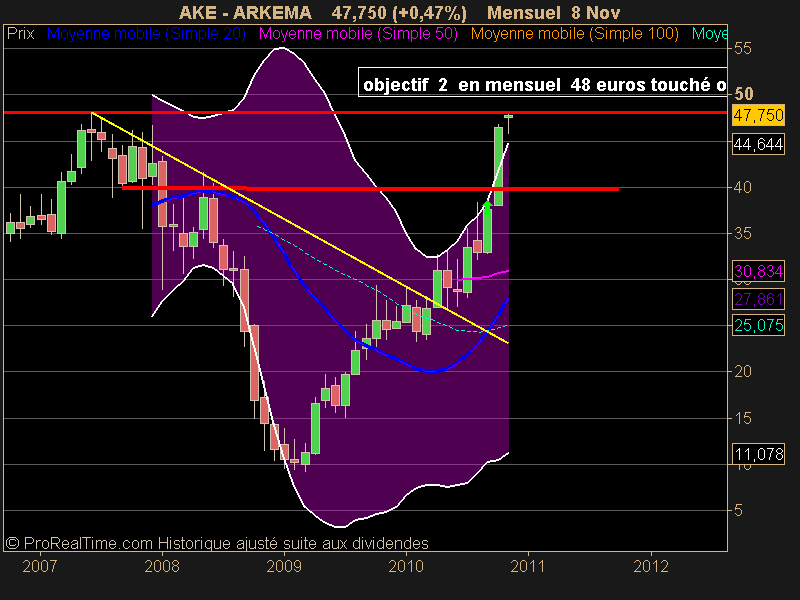Select the "Moyenne mobile (Simple 20)" legend entry
This screenshot has height=600, width=800.
(x=146, y=34)
